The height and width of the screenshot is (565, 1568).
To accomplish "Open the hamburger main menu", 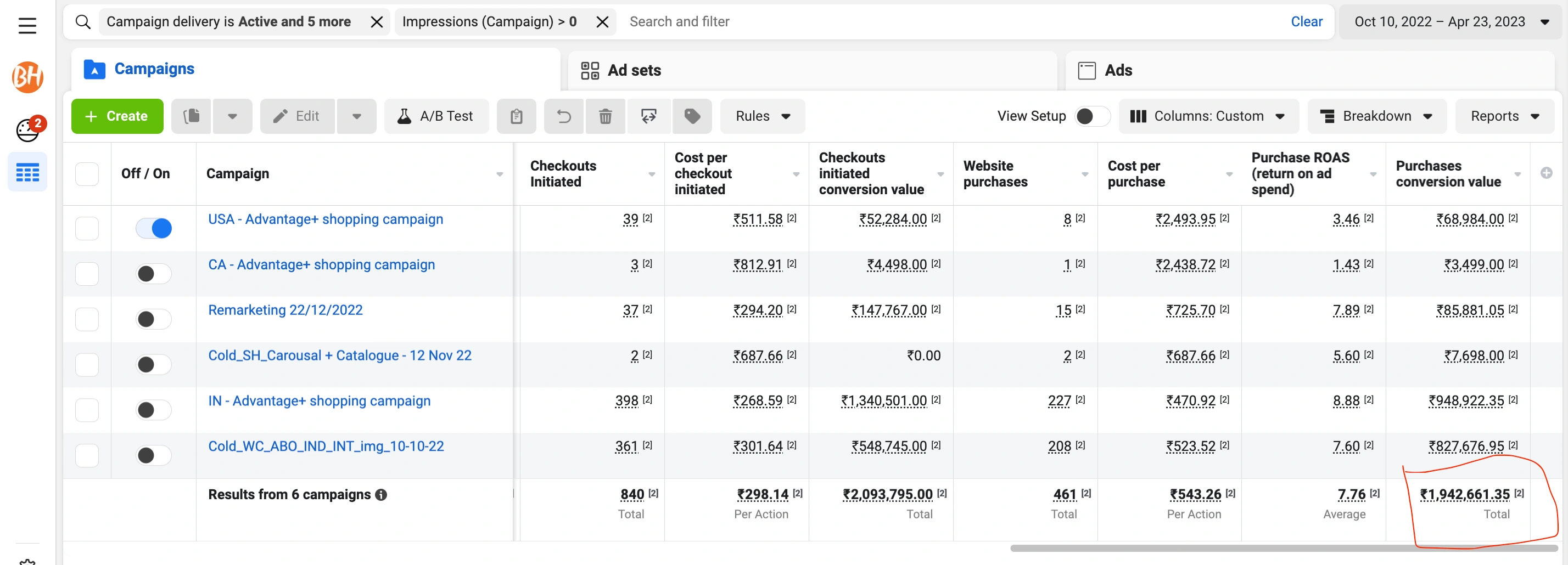I will (27, 26).
